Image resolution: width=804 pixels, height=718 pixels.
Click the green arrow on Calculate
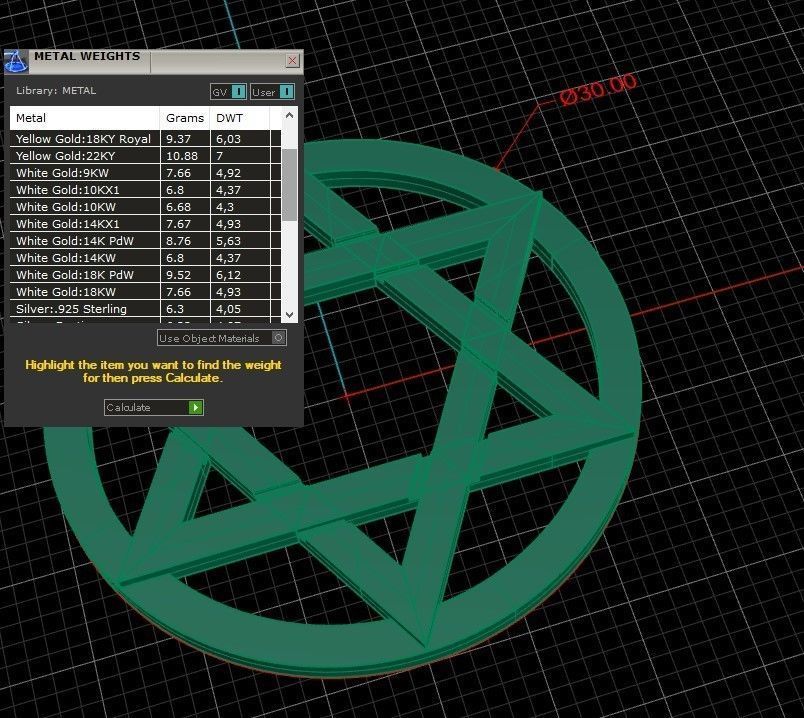tap(195, 407)
